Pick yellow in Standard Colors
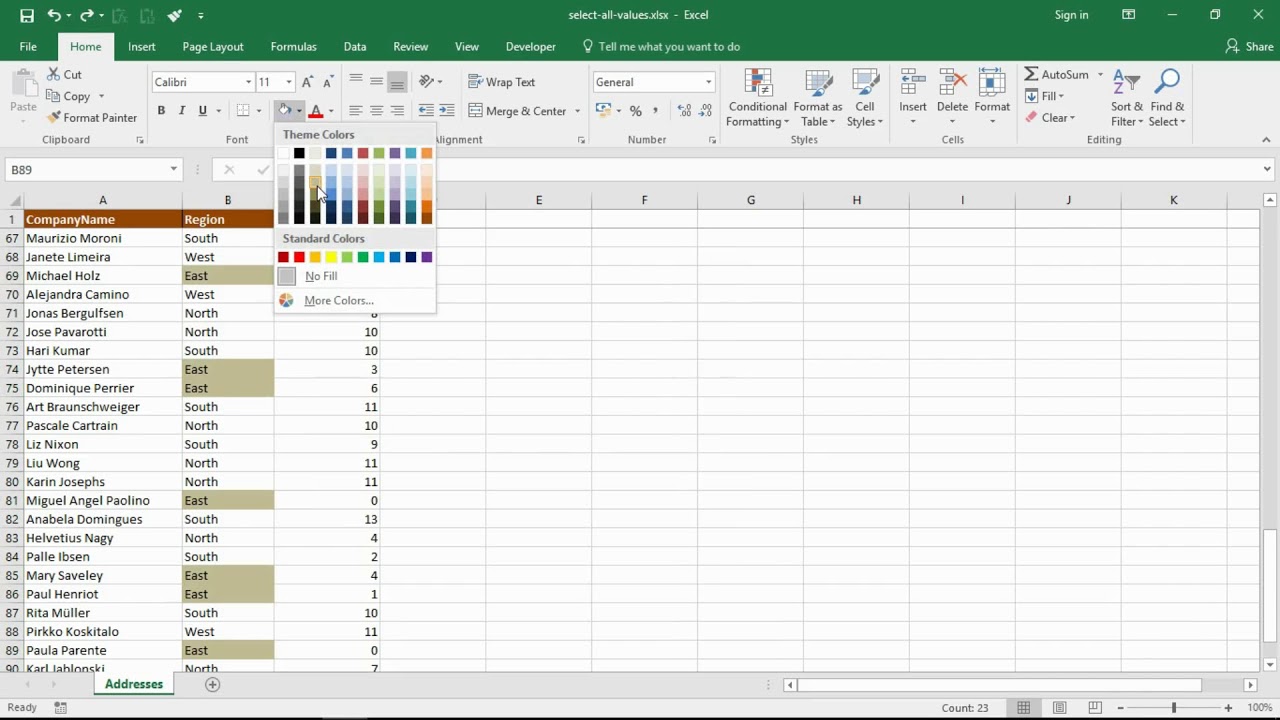The image size is (1280, 720). (x=331, y=257)
